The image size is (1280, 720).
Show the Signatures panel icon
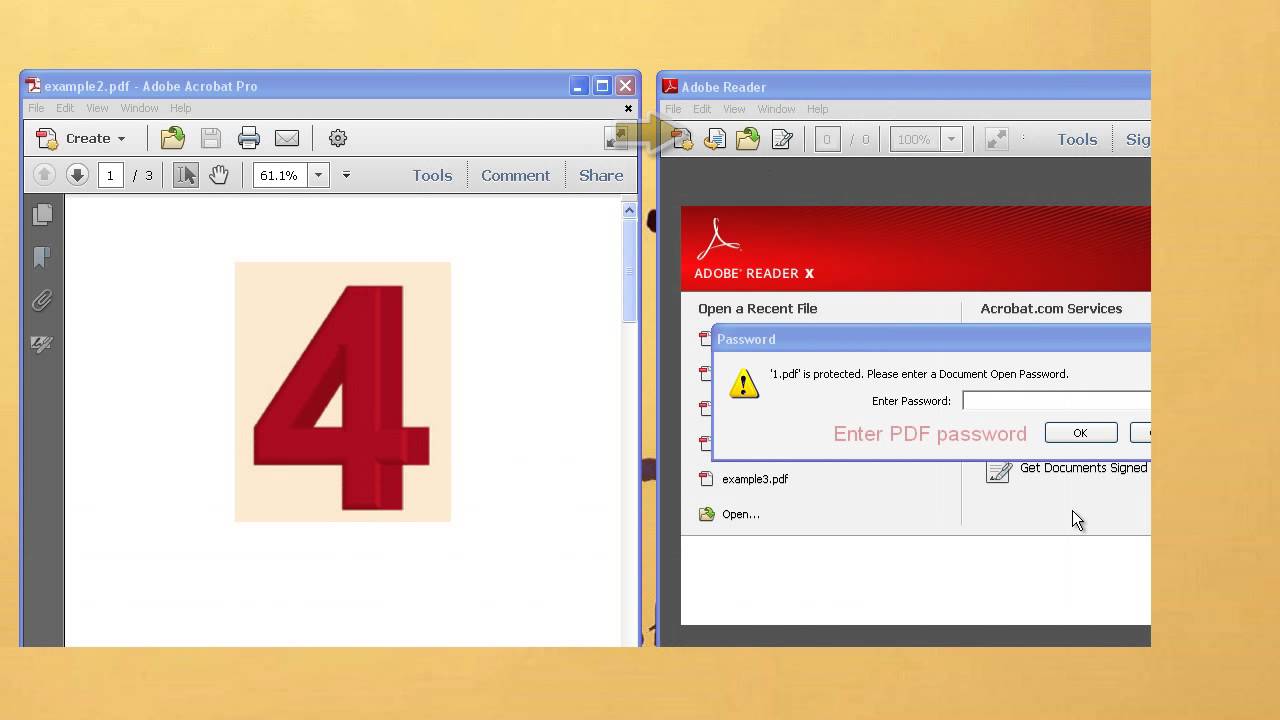[x=42, y=343]
